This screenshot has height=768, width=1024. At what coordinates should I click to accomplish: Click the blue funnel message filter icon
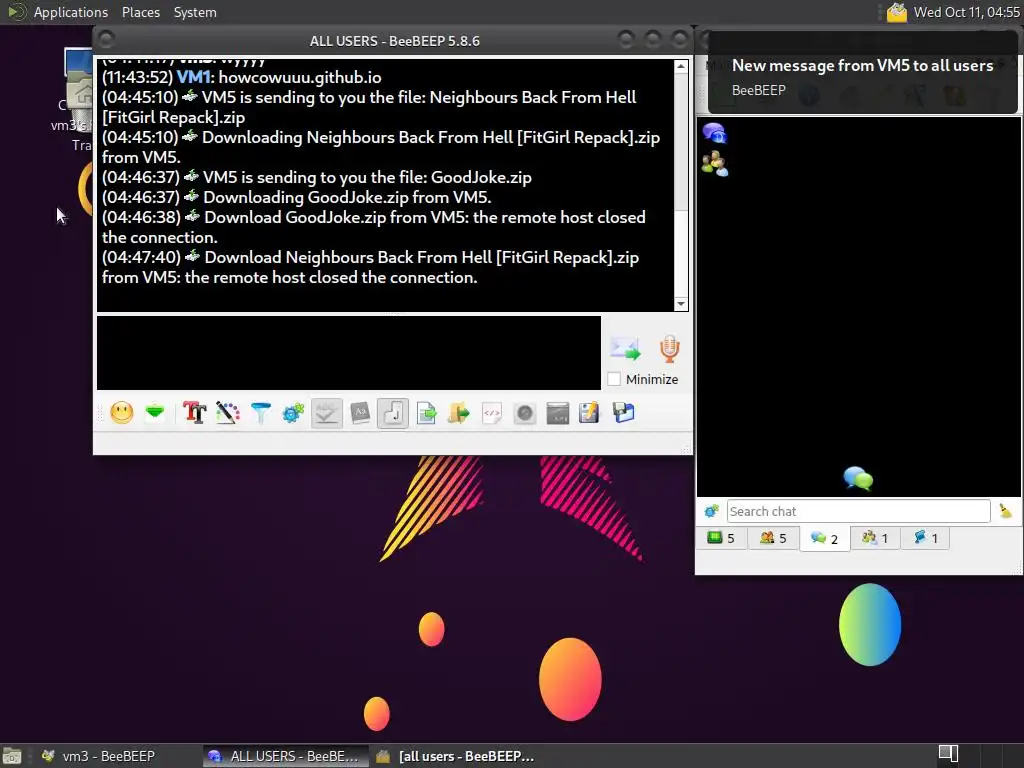[x=261, y=413]
